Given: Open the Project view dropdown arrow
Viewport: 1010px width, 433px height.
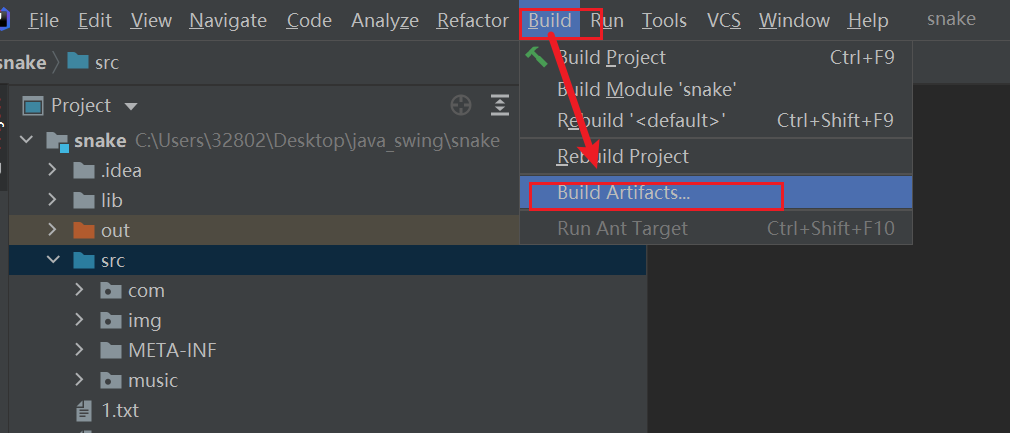Looking at the screenshot, I should [x=131, y=106].
